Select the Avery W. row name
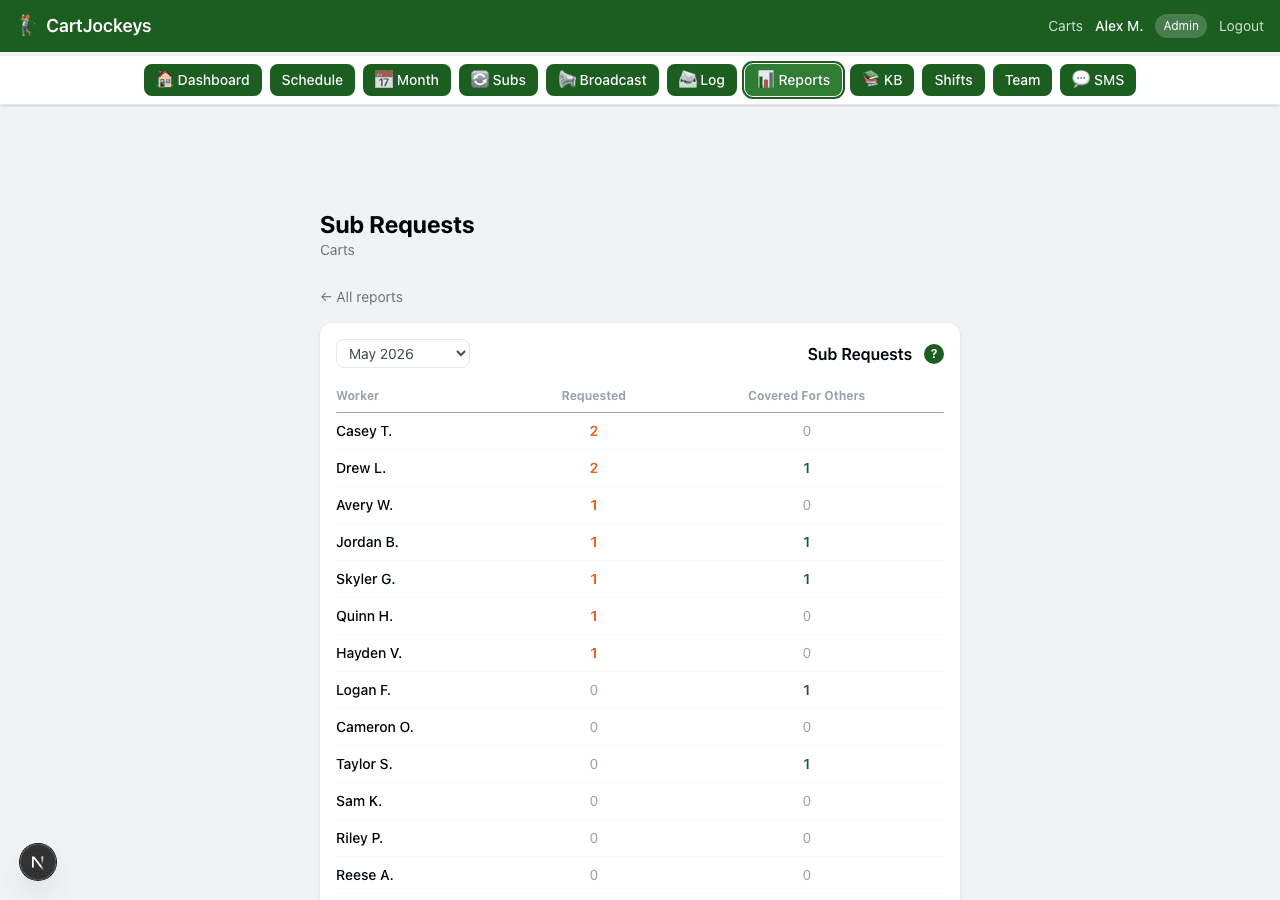The width and height of the screenshot is (1280, 900). (364, 505)
